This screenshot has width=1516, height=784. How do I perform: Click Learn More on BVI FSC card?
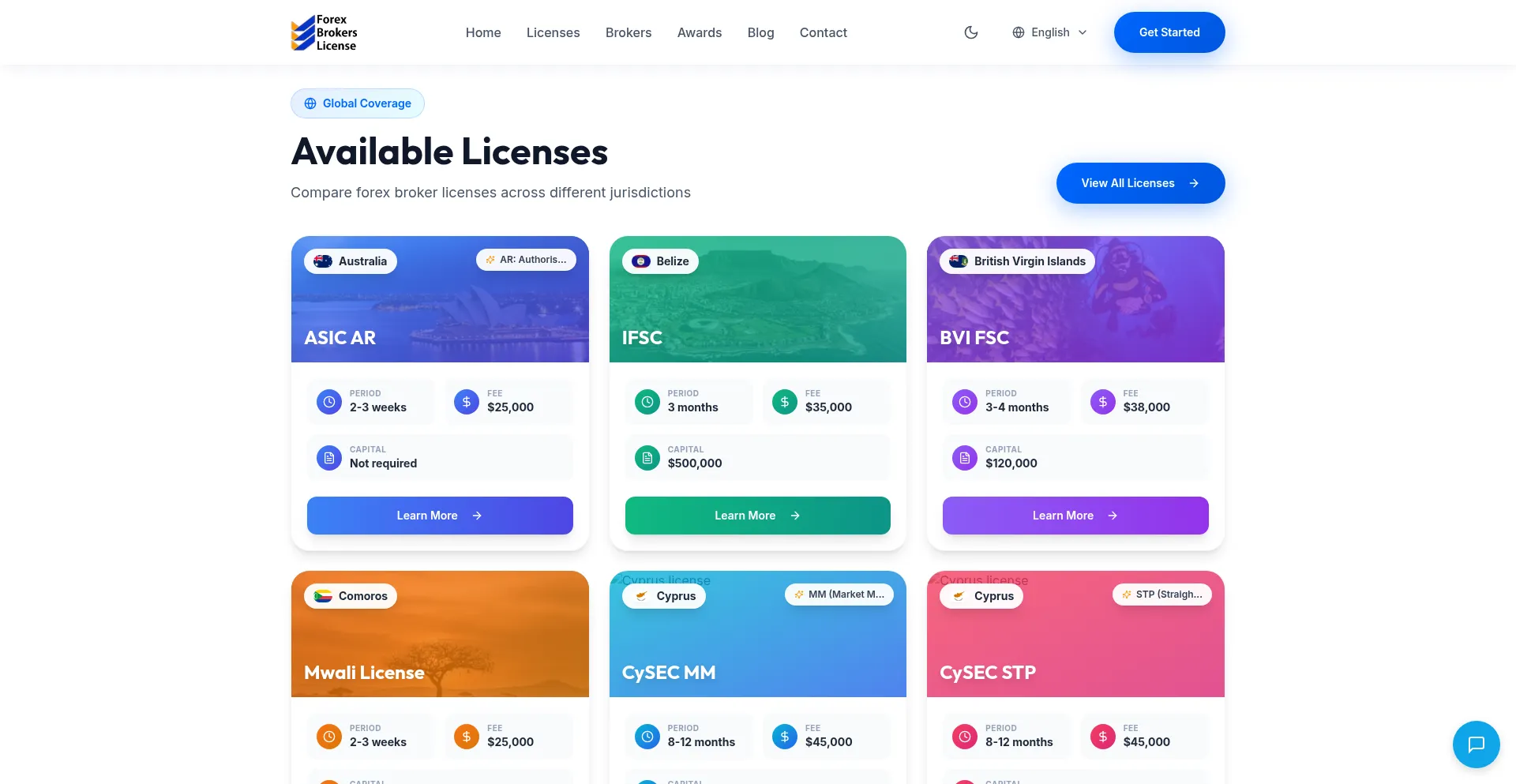point(1075,516)
